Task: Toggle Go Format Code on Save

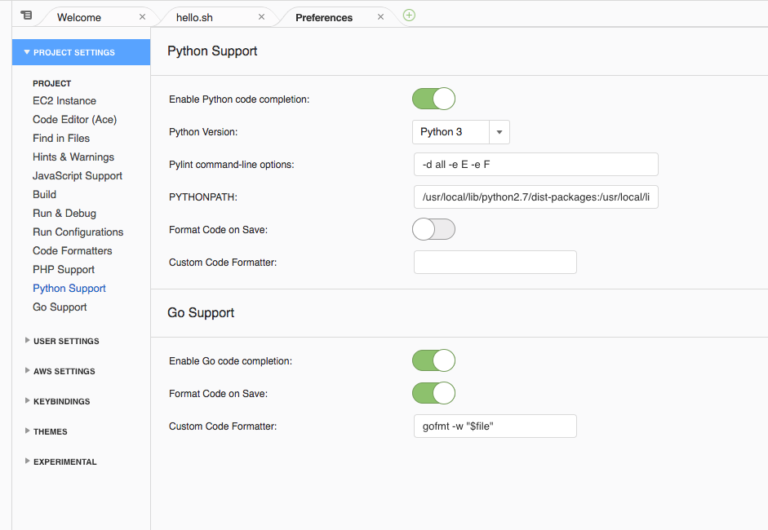Action: 433,393
